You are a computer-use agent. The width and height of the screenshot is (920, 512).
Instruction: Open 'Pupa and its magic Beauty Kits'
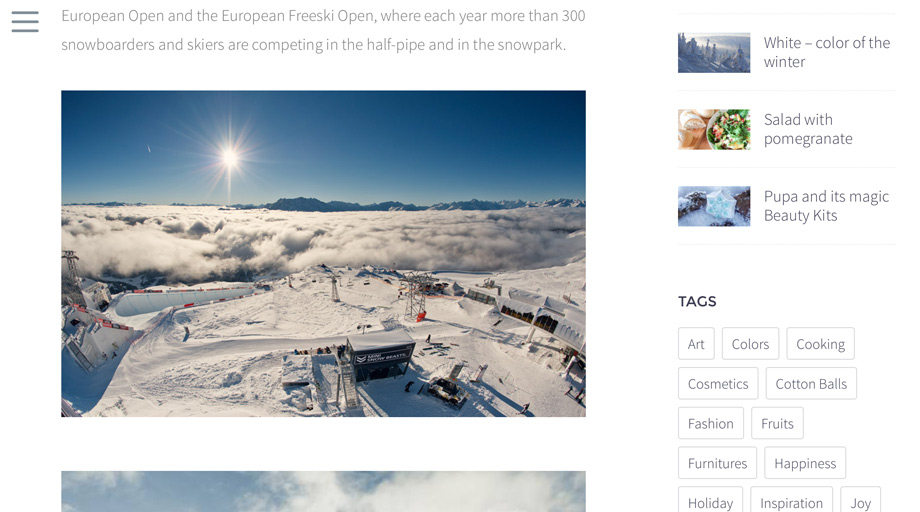[826, 206]
